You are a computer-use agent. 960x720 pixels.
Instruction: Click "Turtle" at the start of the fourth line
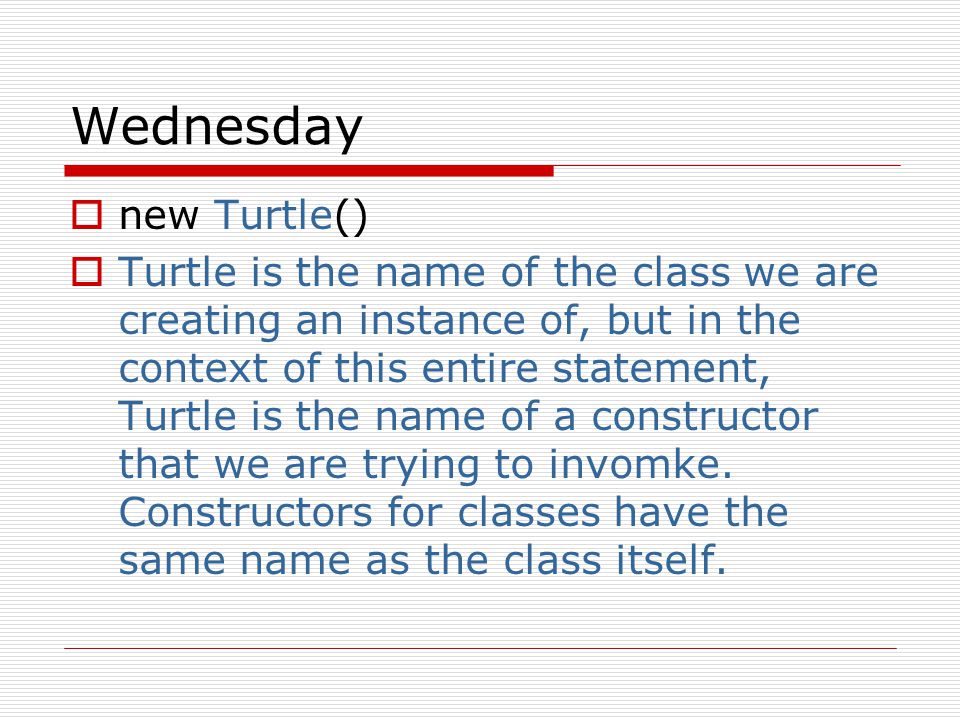[x=177, y=416]
